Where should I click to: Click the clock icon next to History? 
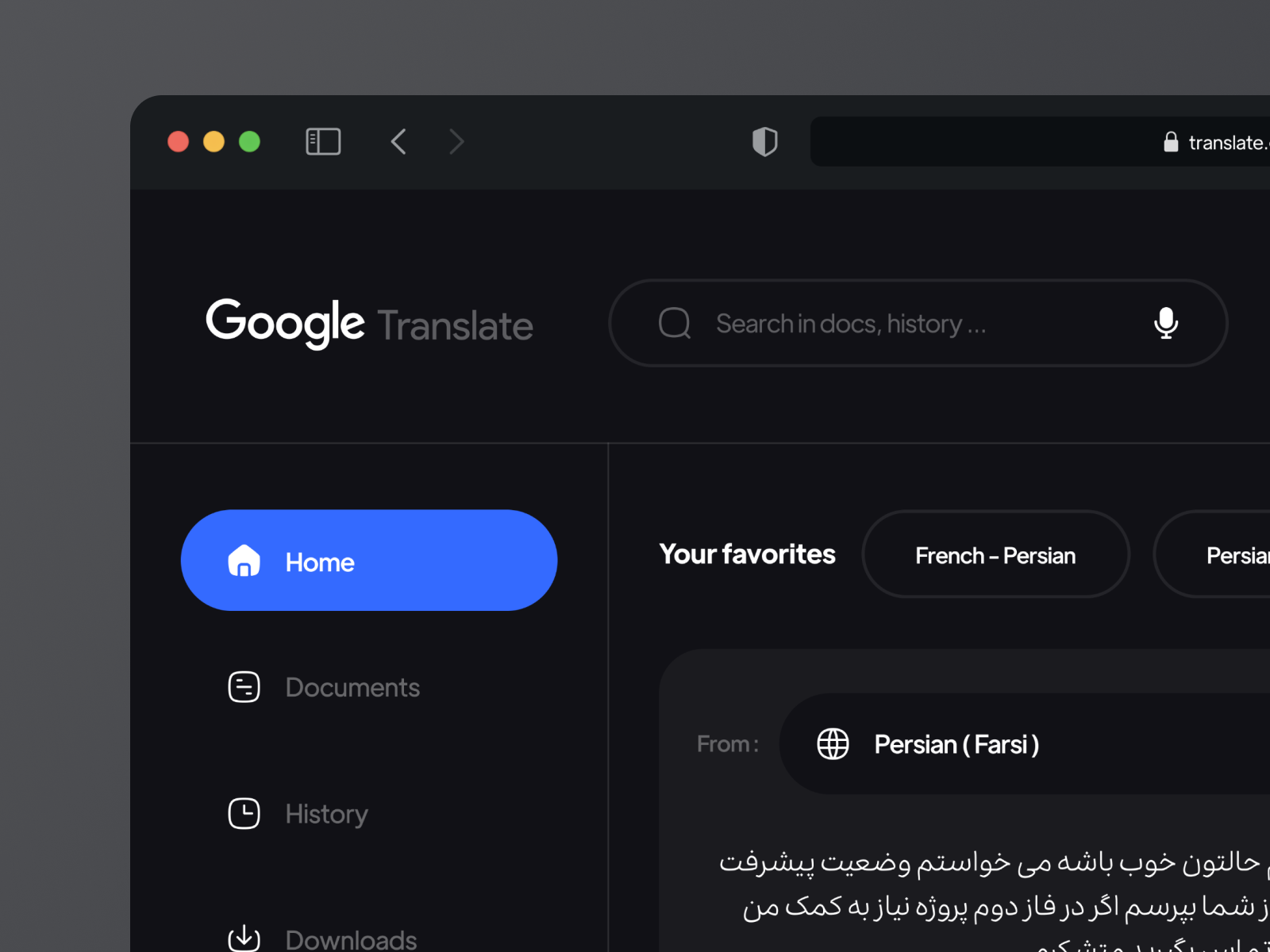tap(244, 813)
